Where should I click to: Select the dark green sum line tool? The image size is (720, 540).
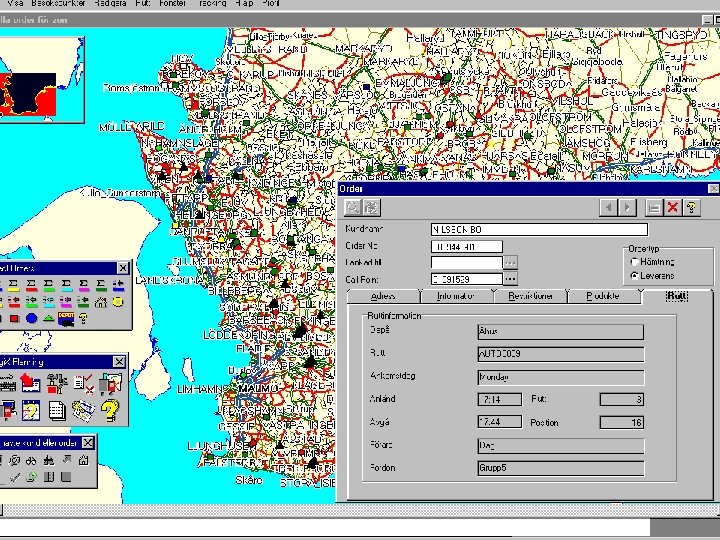[x=101, y=286]
